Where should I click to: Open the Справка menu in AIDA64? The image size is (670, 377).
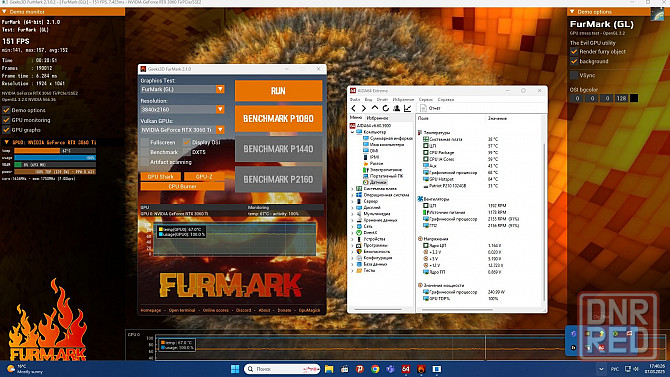pyautogui.click(x=446, y=100)
